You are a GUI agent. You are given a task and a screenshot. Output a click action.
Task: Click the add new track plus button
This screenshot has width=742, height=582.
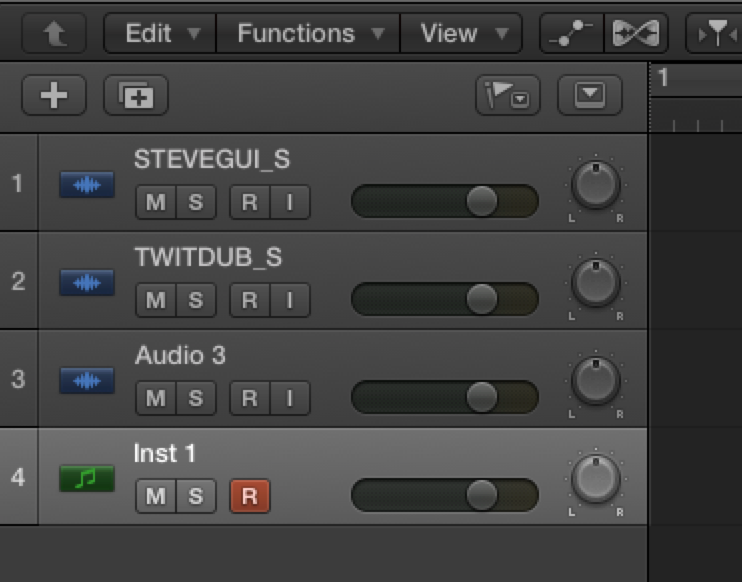click(x=54, y=96)
